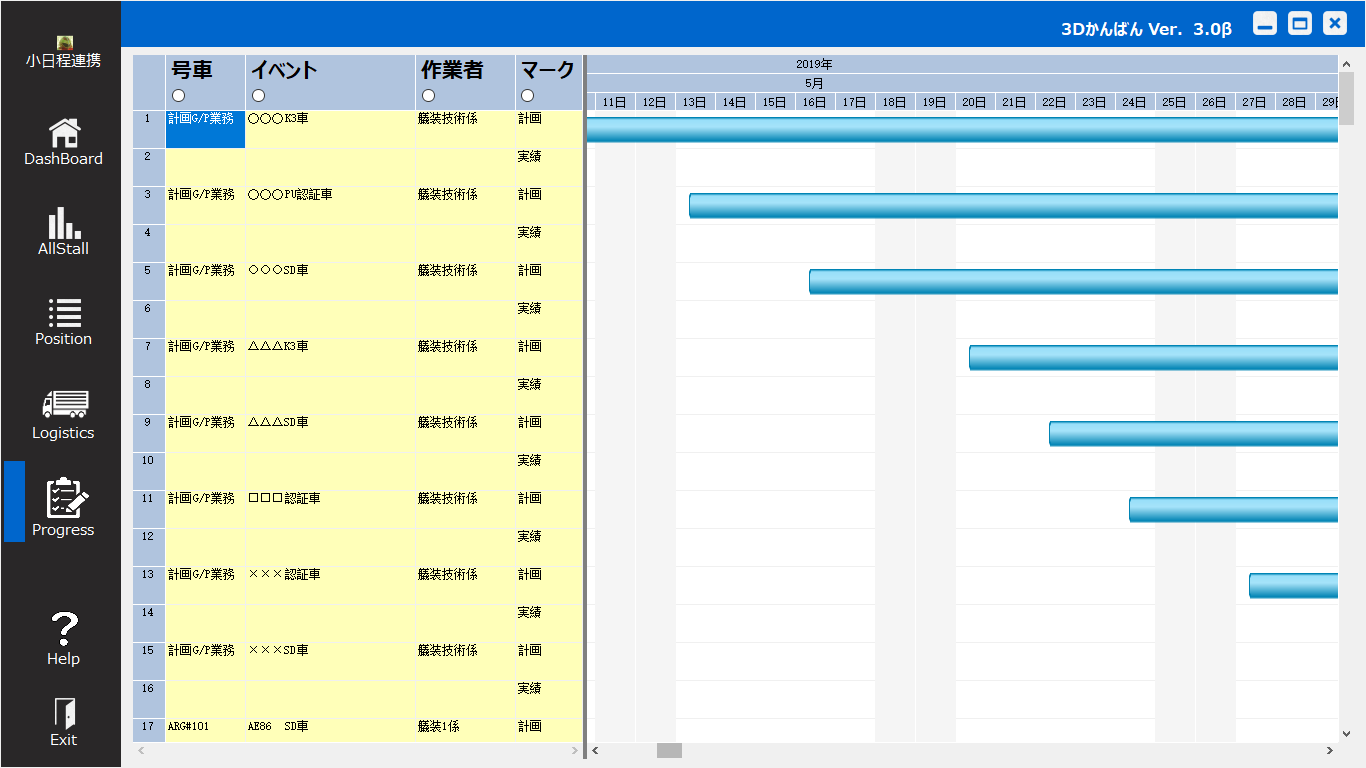Click the Gantt chart's left scroll arrow
The width and height of the screenshot is (1366, 768).
point(595,750)
